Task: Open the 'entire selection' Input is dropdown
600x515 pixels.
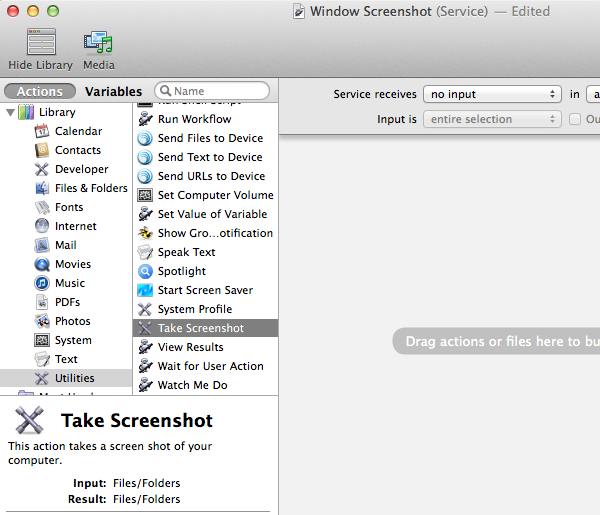Action: point(492,119)
